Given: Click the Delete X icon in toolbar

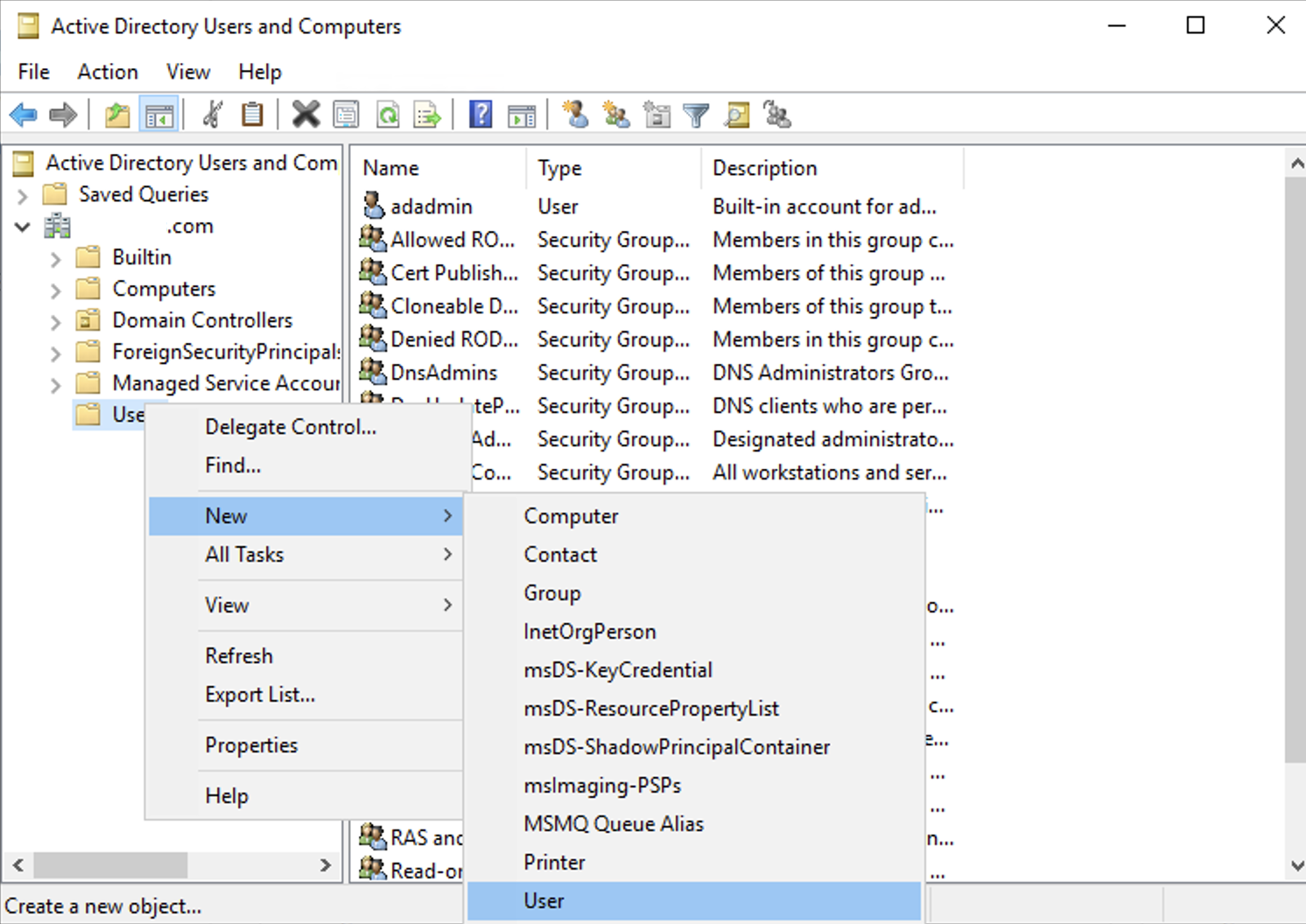Looking at the screenshot, I should coord(305,115).
